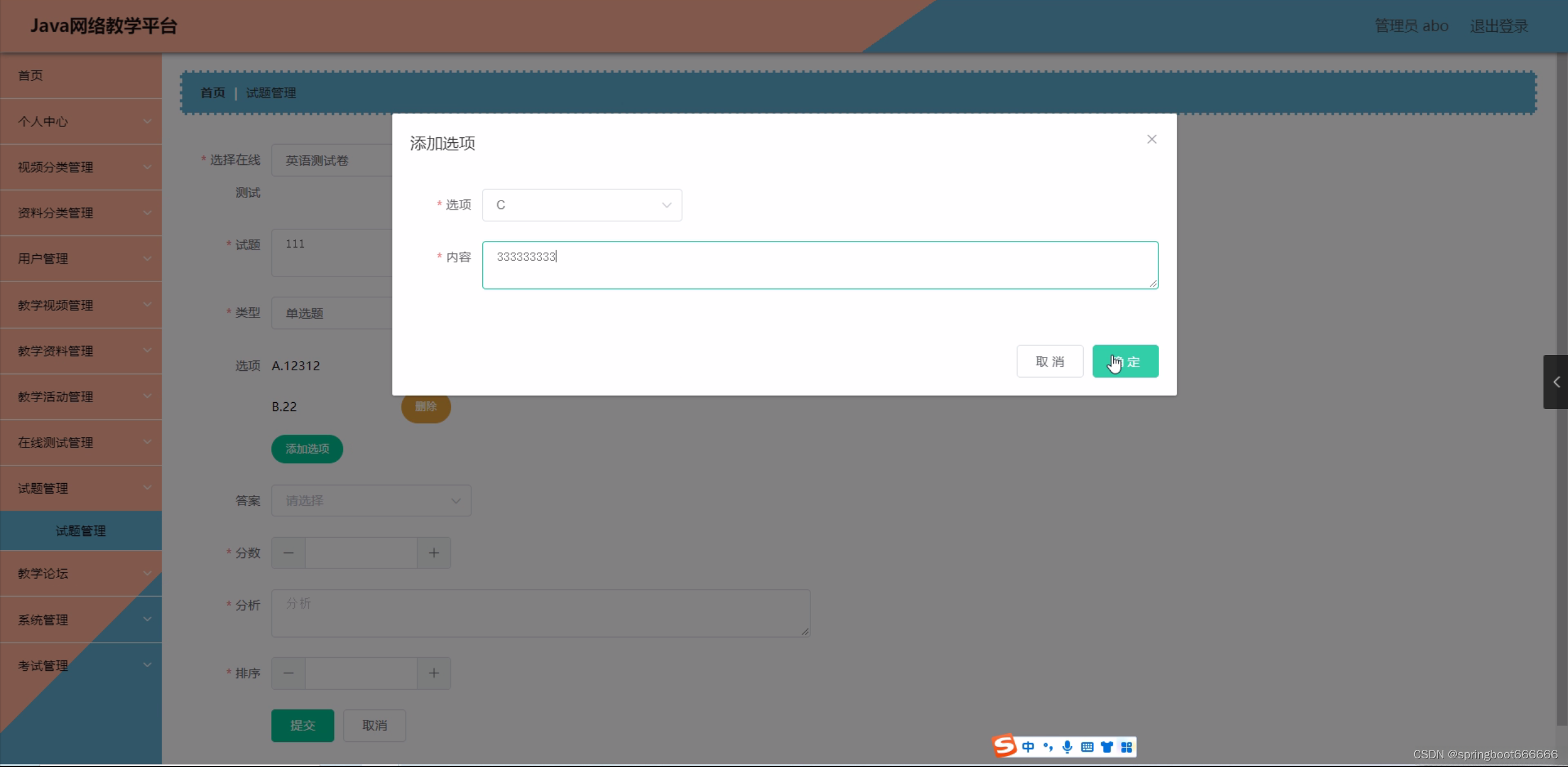Click the Sogou microphone voice input icon

[x=1067, y=747]
